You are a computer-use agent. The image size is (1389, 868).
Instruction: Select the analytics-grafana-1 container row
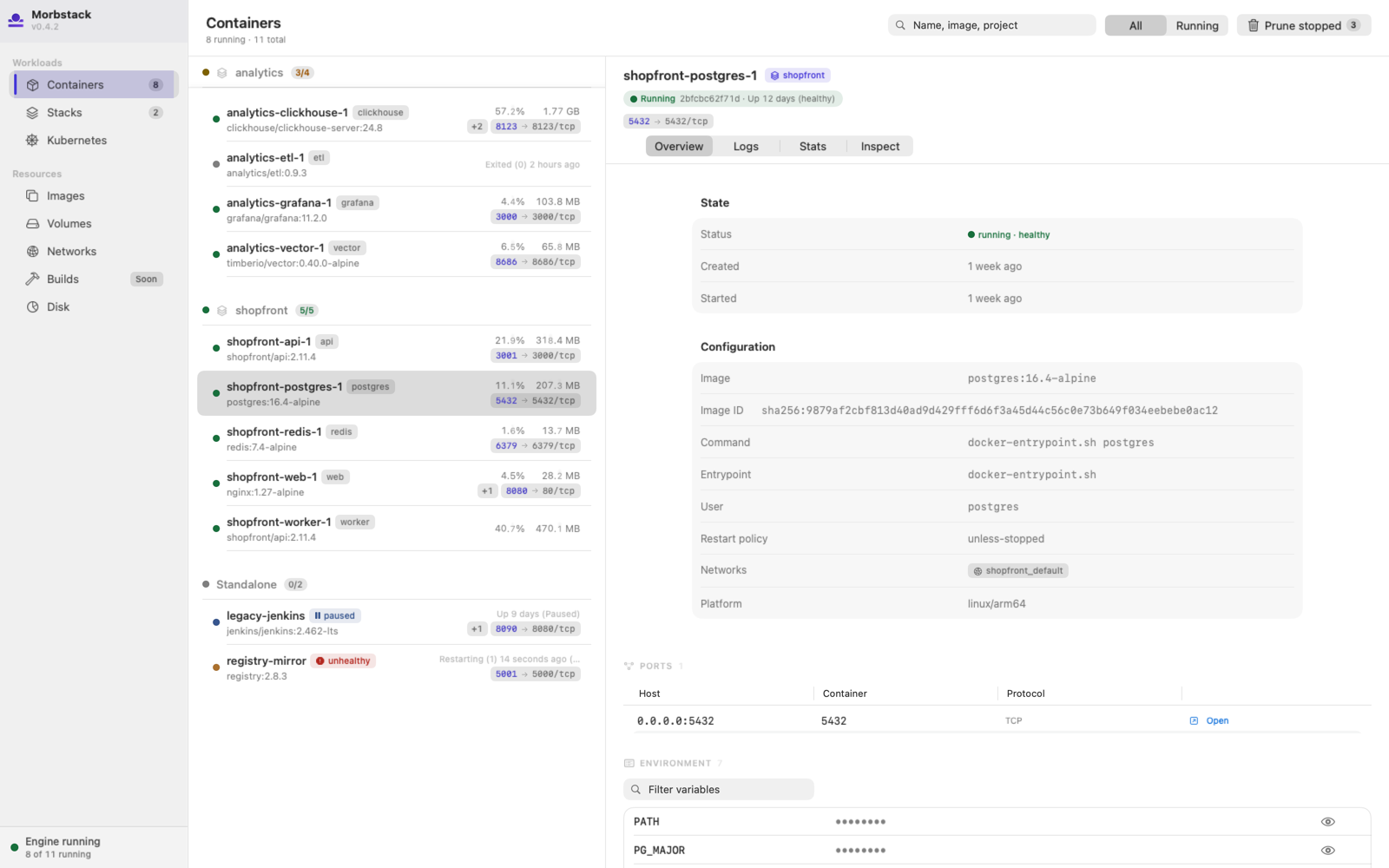point(397,210)
